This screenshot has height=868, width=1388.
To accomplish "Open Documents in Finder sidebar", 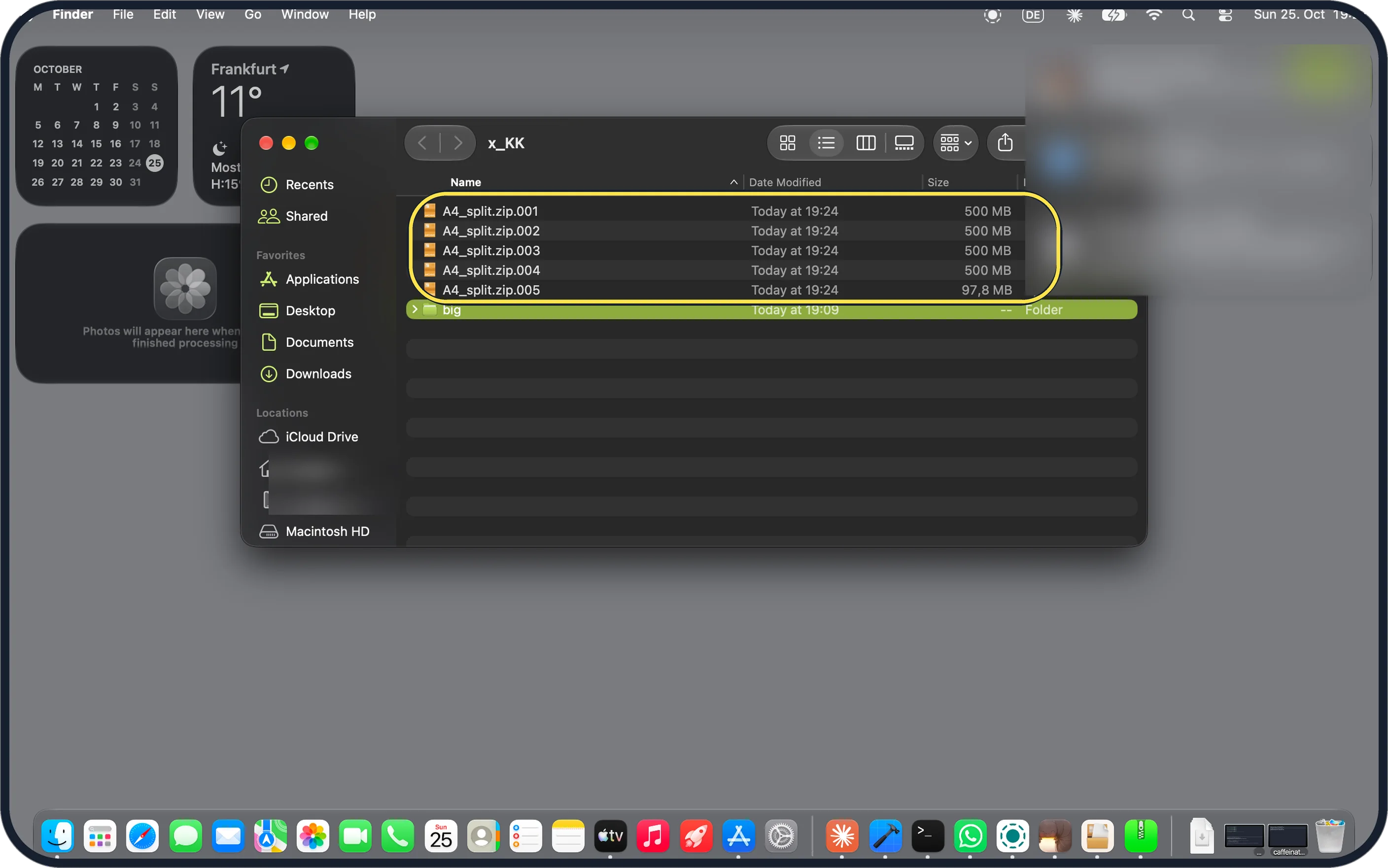I will [x=319, y=342].
